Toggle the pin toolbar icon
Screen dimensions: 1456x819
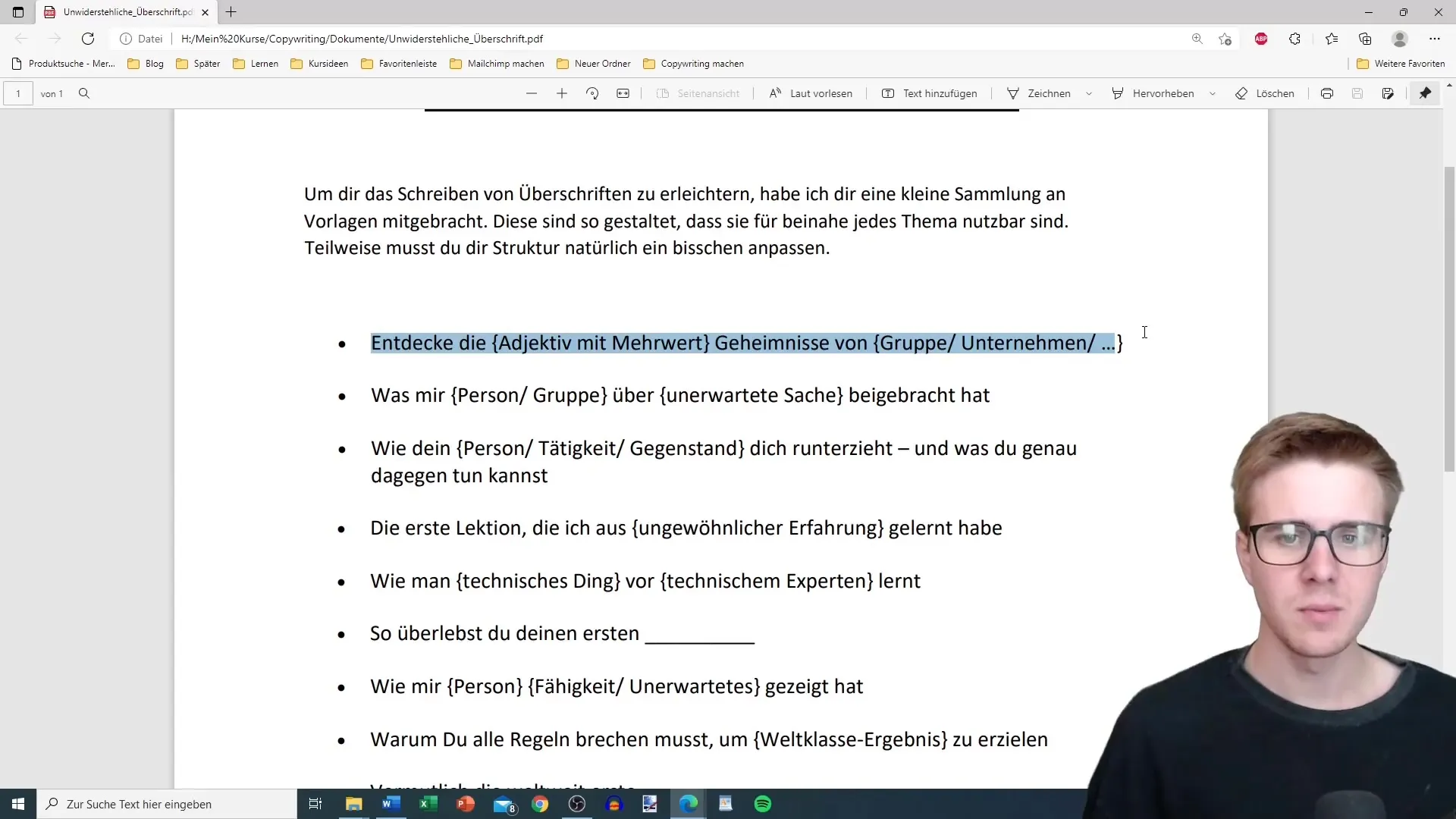(1426, 93)
